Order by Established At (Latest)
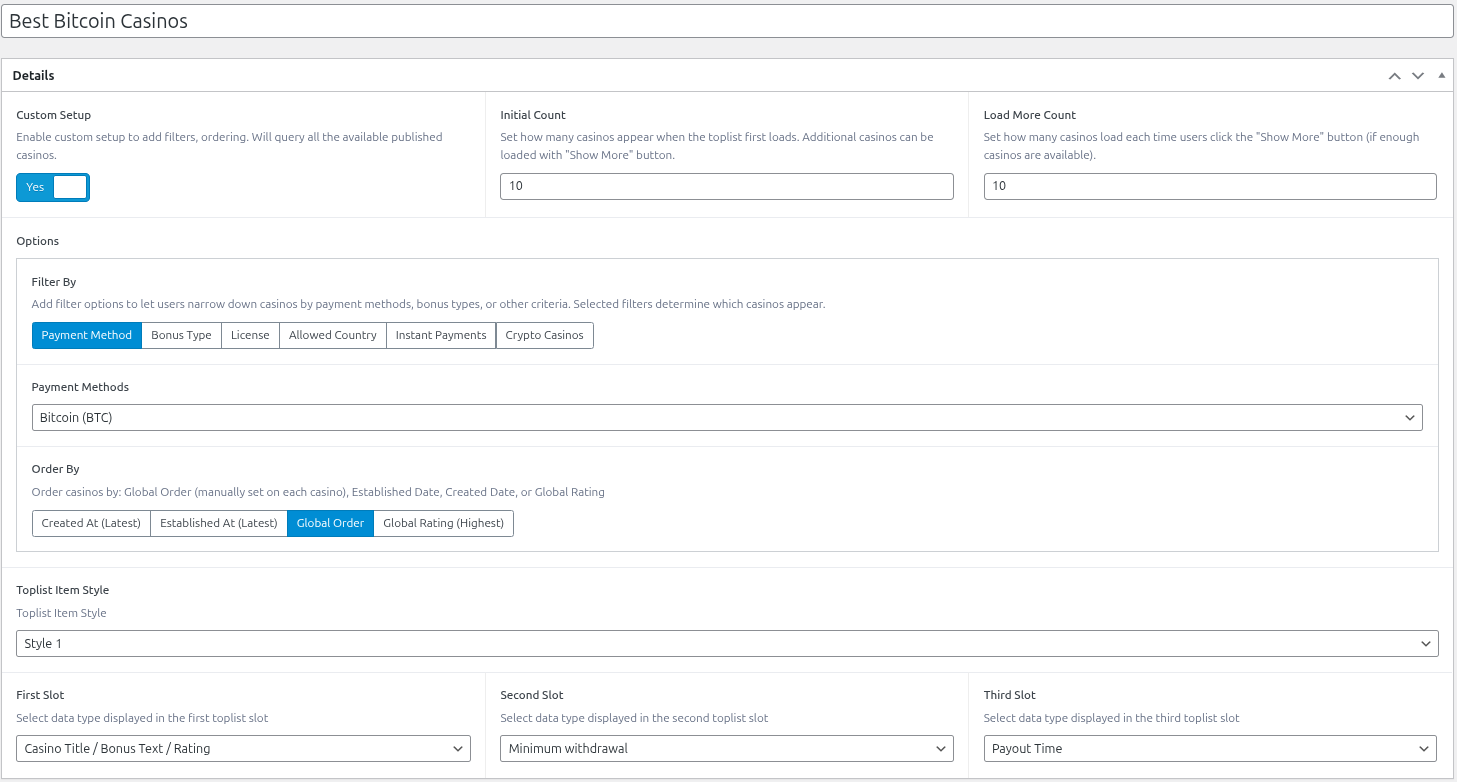The width and height of the screenshot is (1457, 782). 218,523
